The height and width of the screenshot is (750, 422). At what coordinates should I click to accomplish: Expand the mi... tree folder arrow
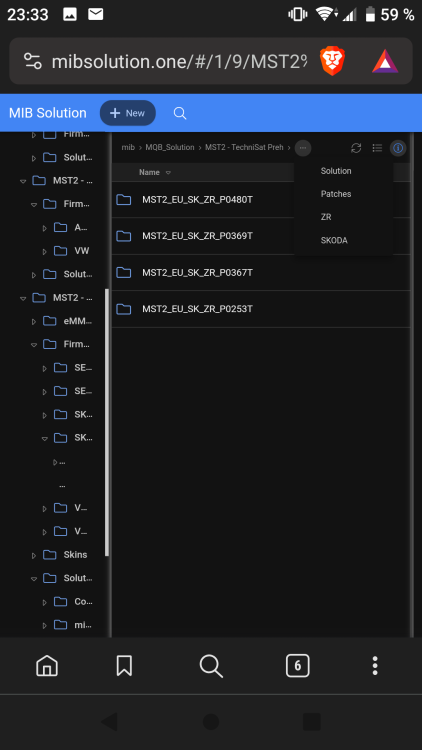[x=44, y=625]
